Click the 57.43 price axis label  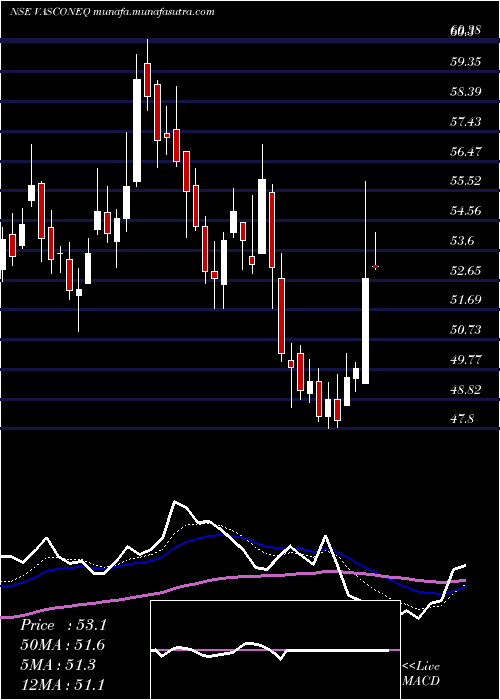[466, 121]
